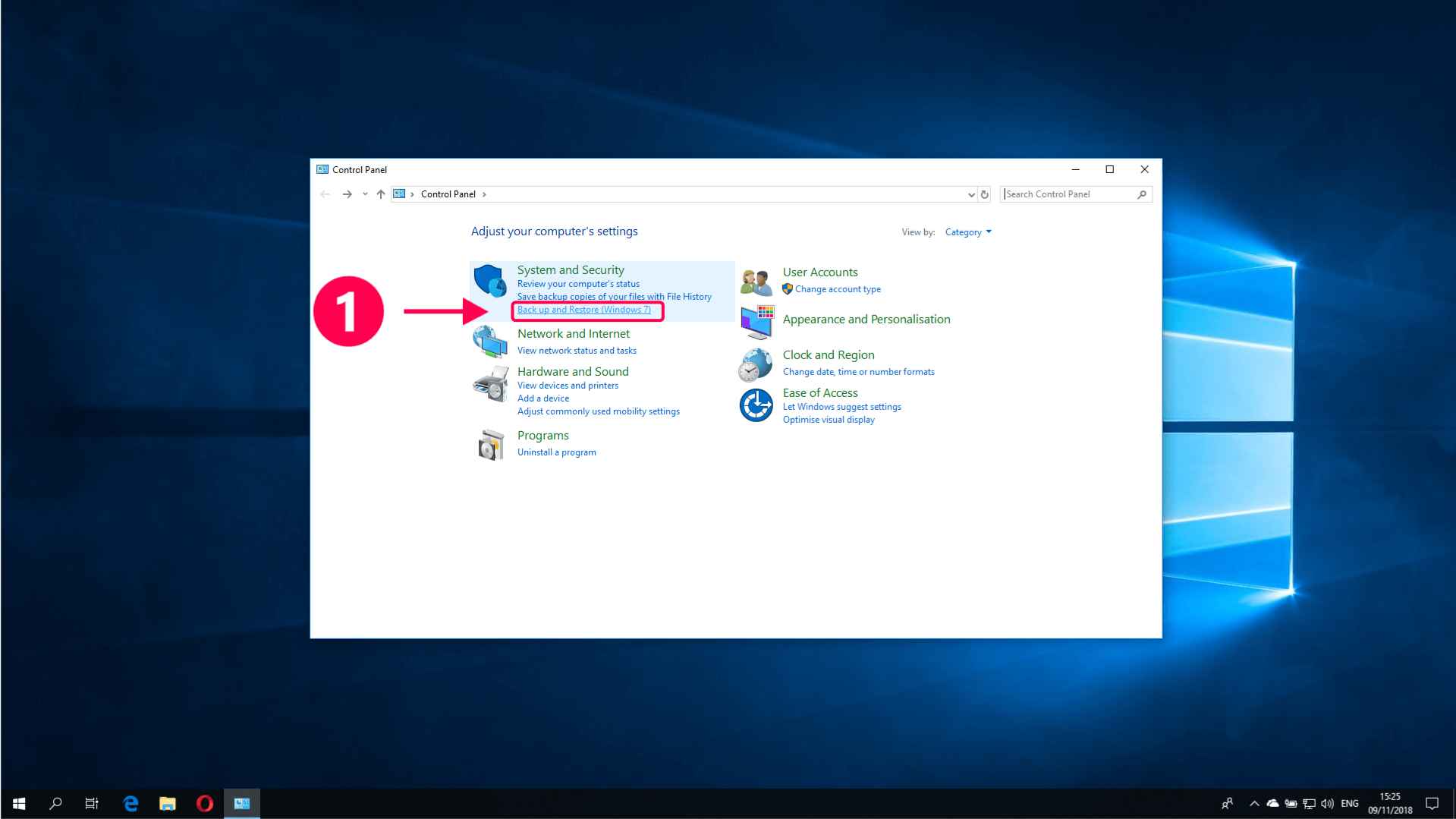Click the Forward navigation arrow

pyautogui.click(x=347, y=194)
